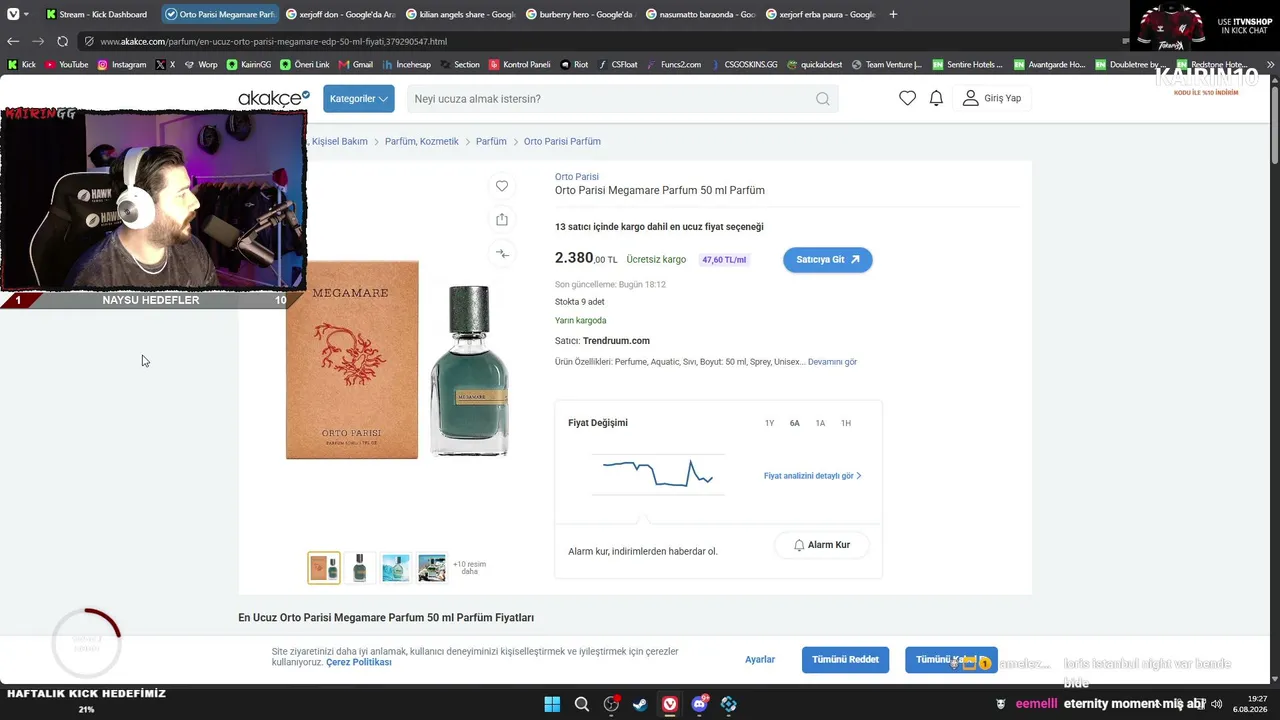Show more bookmarks with the overflow chevron
This screenshot has height=720, width=1280.
pos(1271,65)
